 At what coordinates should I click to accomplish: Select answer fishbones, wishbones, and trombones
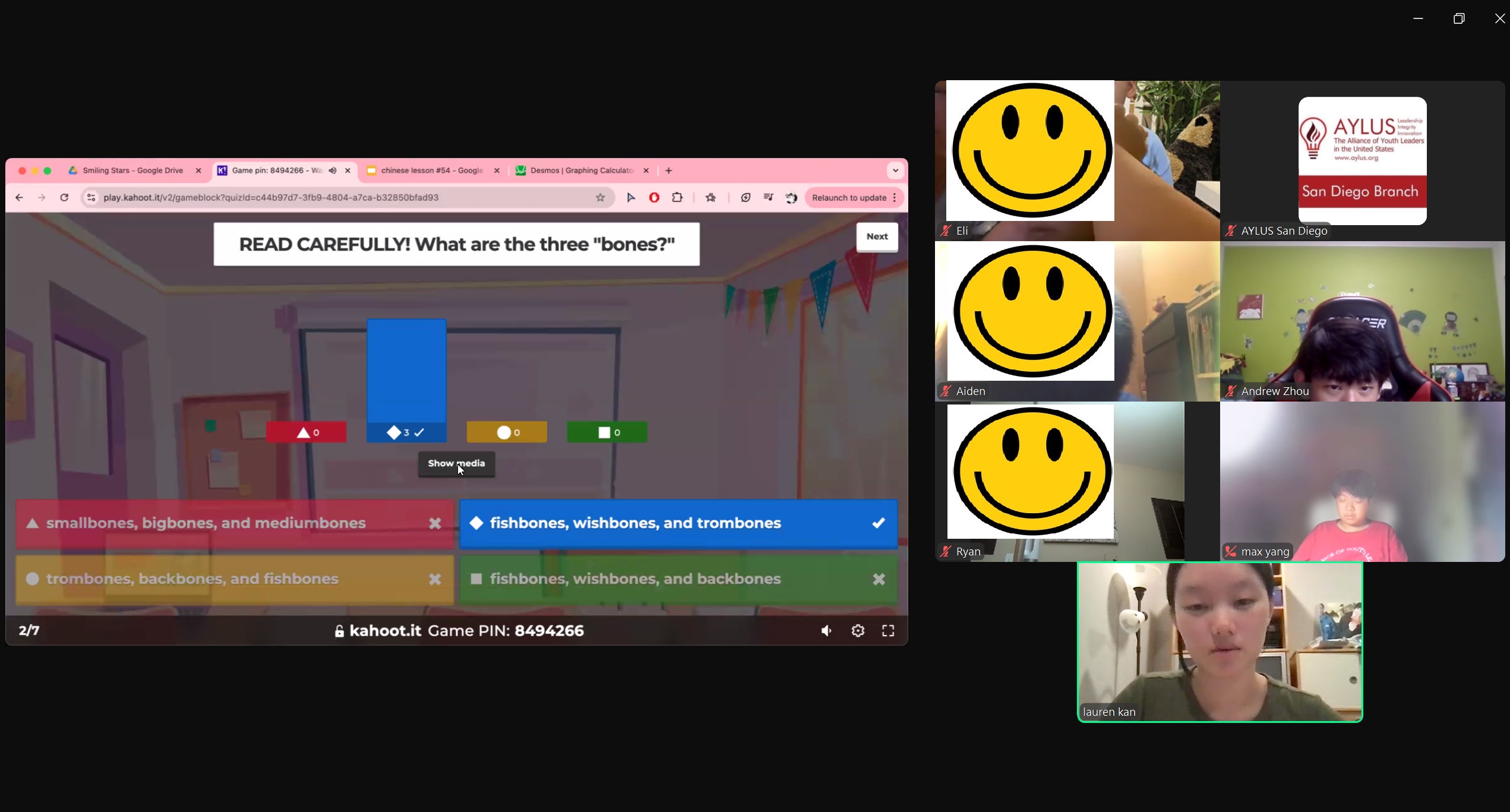[x=678, y=523]
